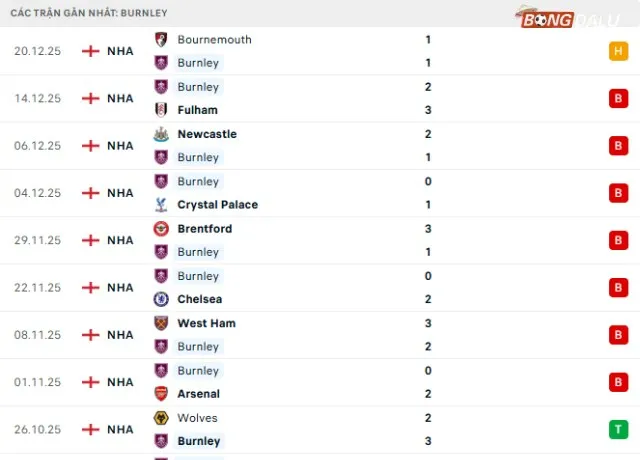Click the NHA league label on 20.12.25 row
Image resolution: width=640 pixels, height=460 pixels.
tap(121, 51)
